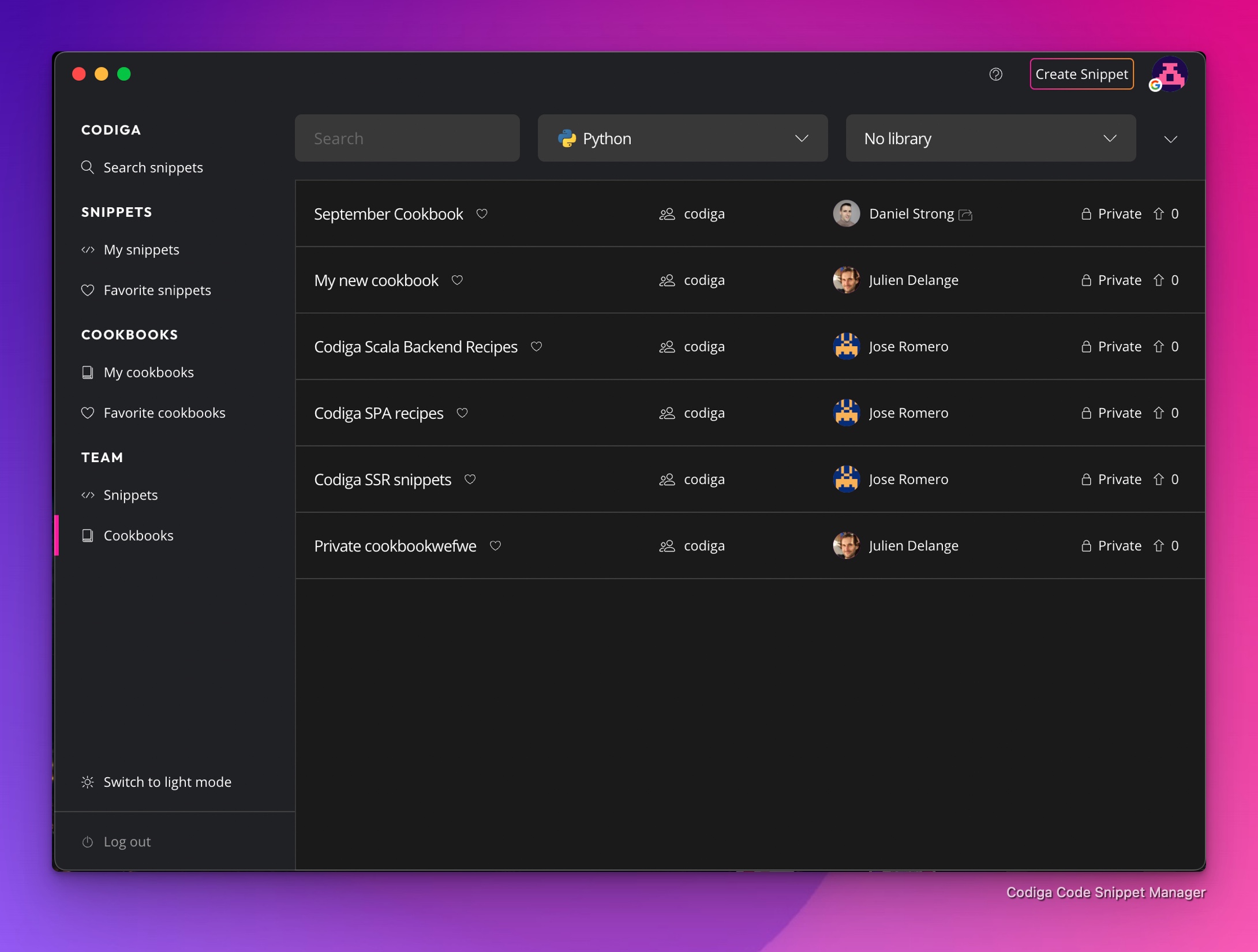
Task: Toggle heart on Private cookbookwefwe
Action: tap(495, 546)
